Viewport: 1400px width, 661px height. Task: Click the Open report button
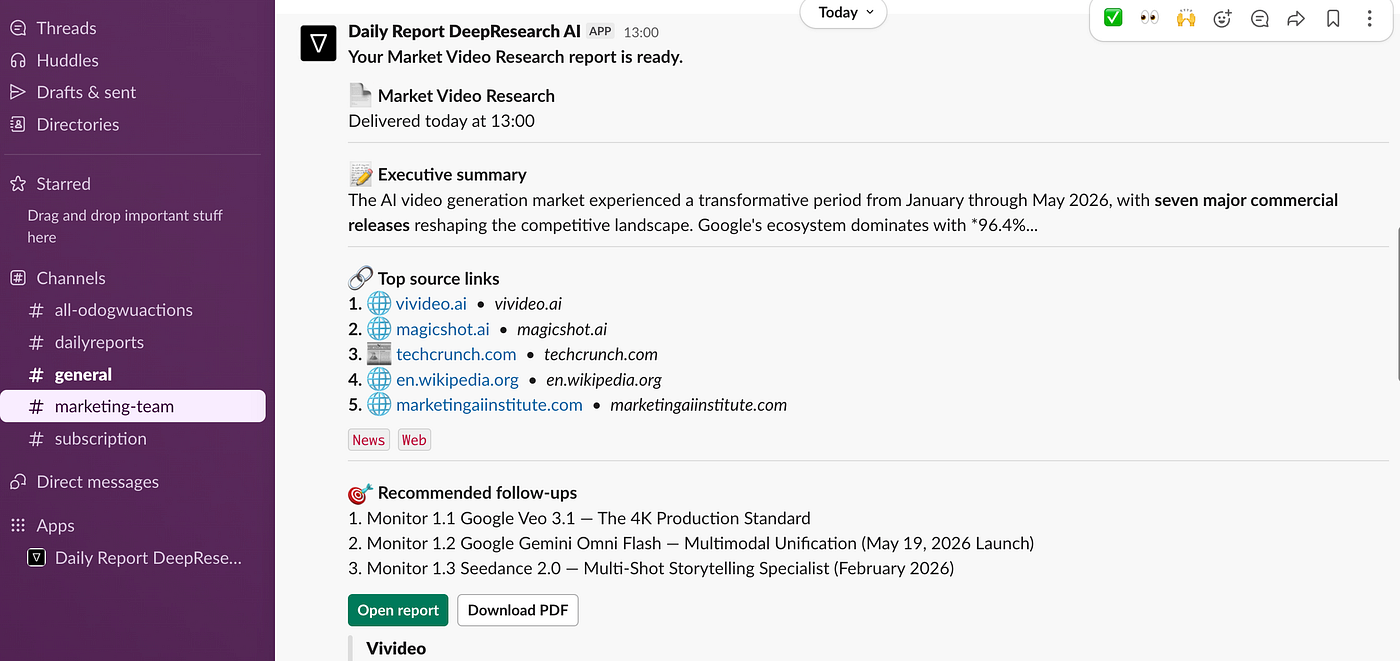point(398,610)
